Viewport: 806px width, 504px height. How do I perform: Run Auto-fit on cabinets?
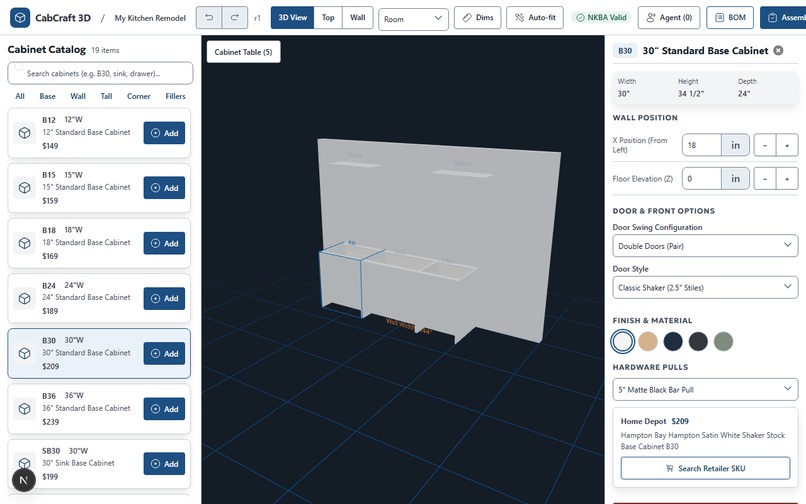pyautogui.click(x=535, y=17)
